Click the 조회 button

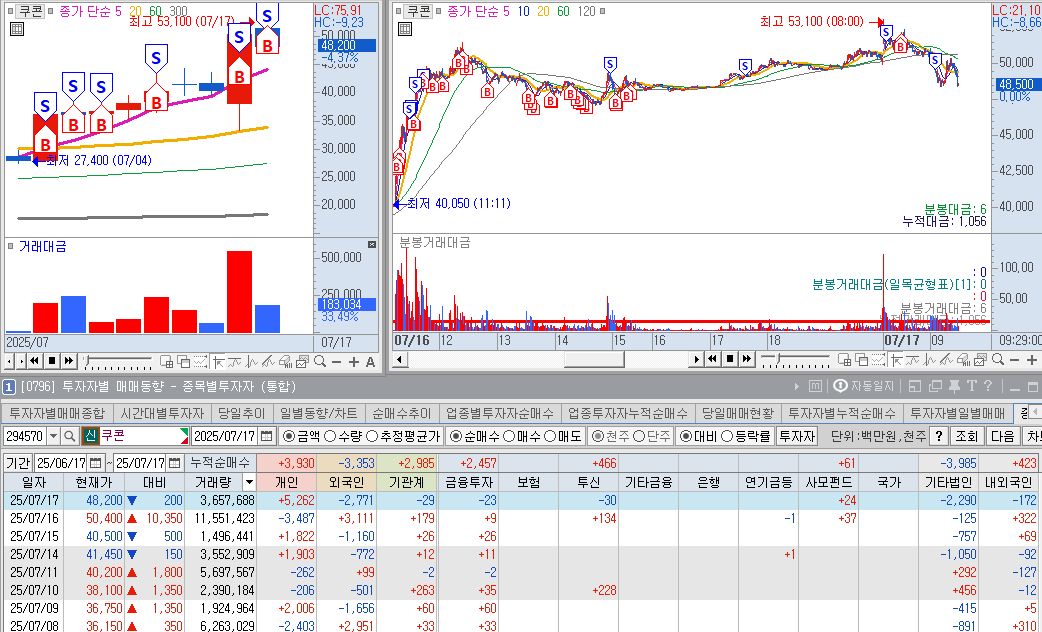tap(966, 437)
